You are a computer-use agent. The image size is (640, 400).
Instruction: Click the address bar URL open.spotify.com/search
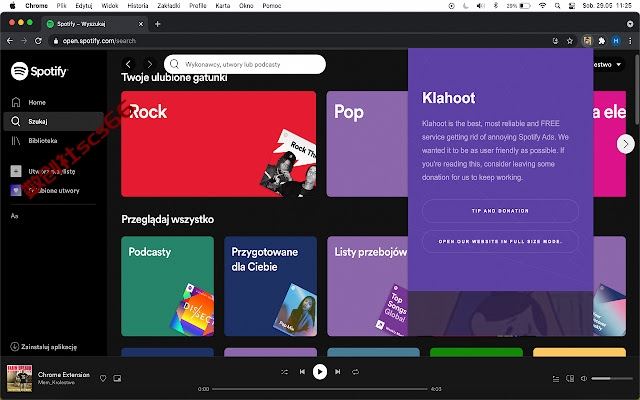tap(99, 41)
